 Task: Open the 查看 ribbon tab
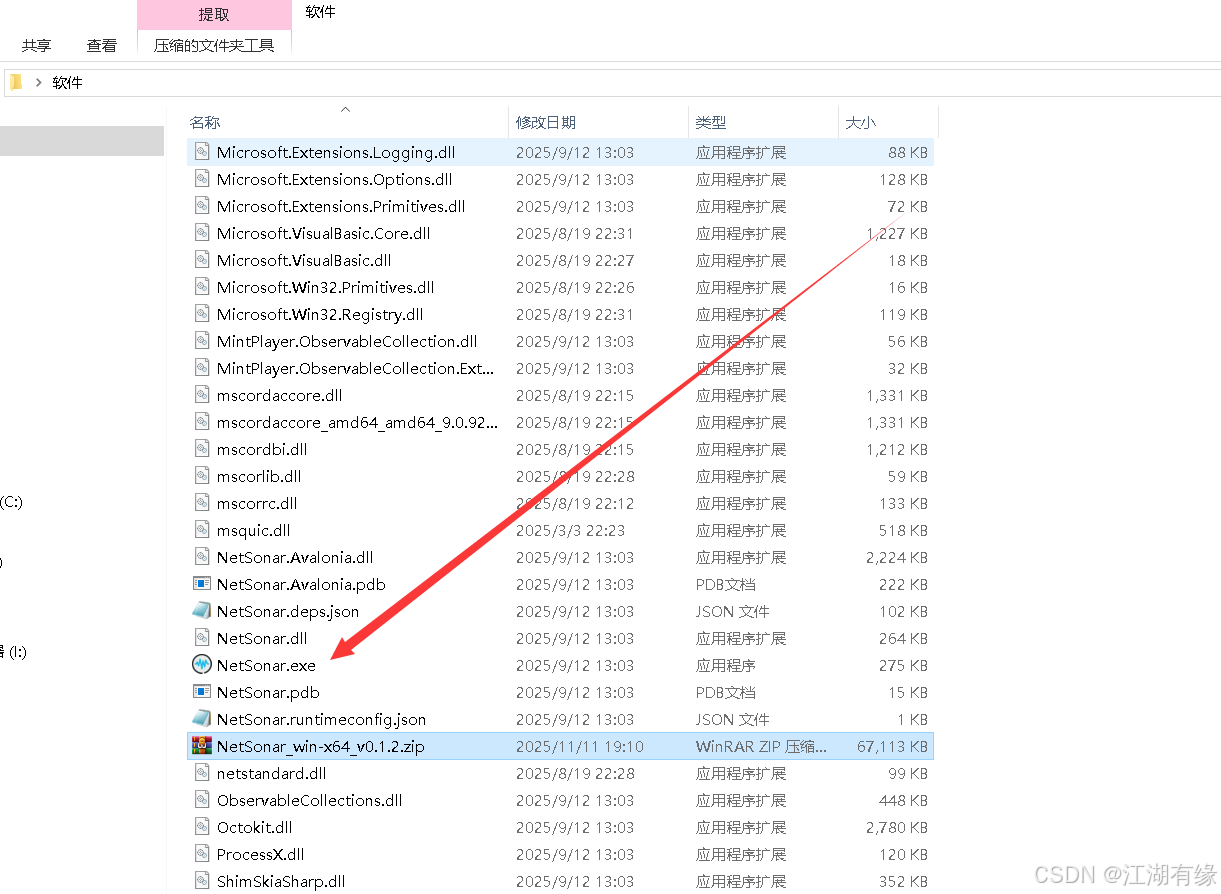tap(102, 45)
